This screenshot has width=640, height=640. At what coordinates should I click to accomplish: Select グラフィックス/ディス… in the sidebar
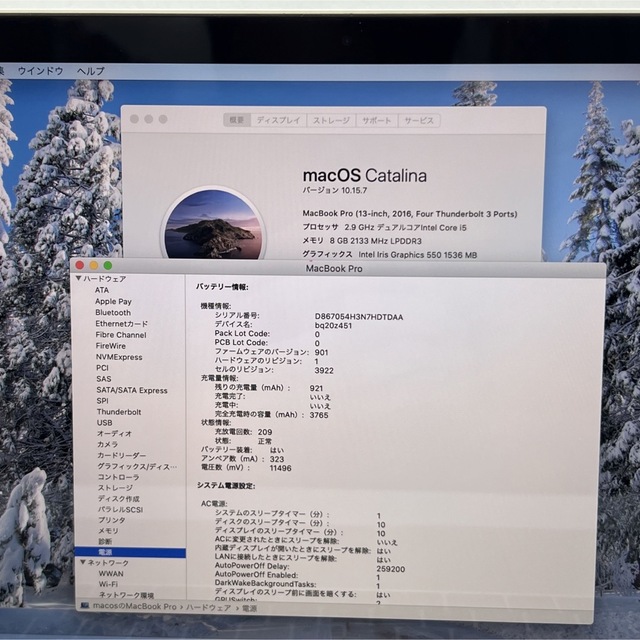(137, 466)
